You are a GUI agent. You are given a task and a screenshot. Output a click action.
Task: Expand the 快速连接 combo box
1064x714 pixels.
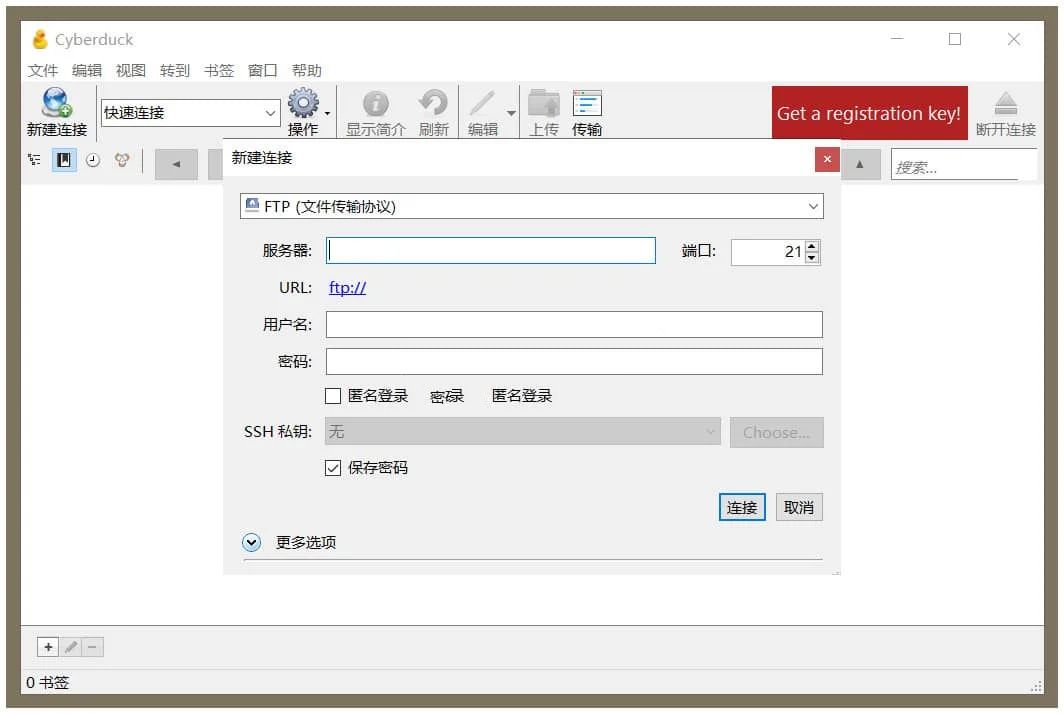(270, 113)
